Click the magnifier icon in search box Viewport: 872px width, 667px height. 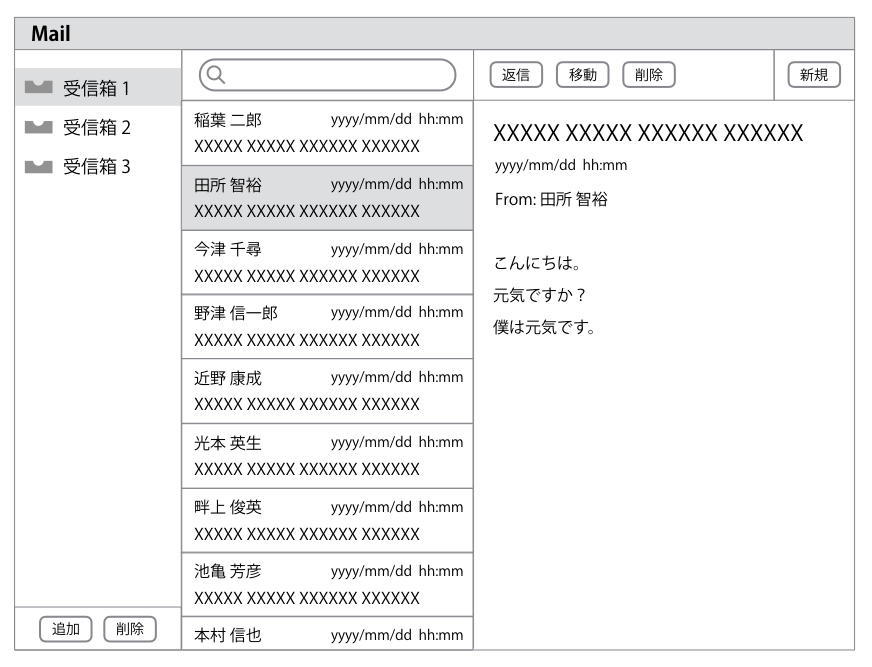pos(216,74)
